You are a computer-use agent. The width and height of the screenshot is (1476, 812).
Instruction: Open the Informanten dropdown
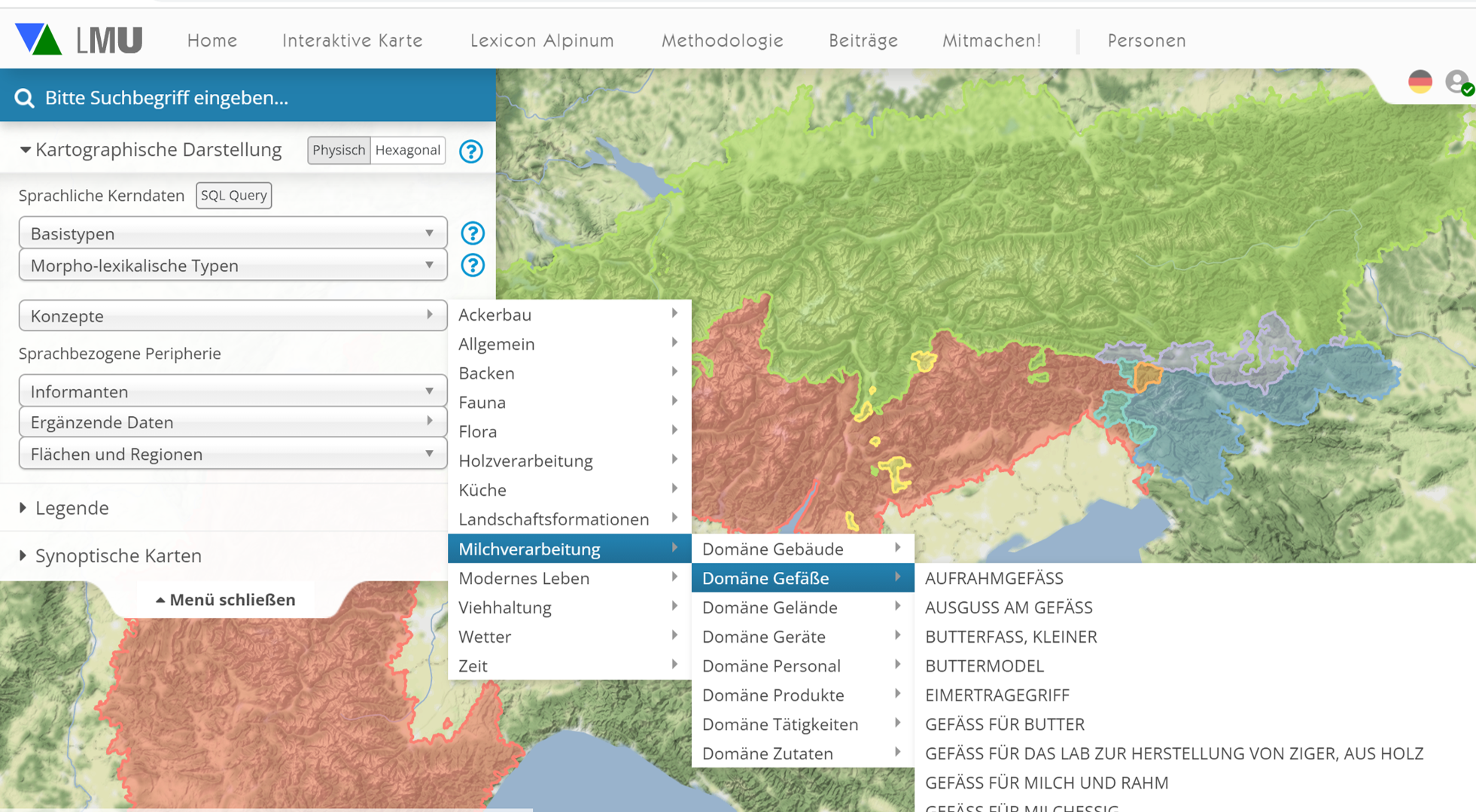pos(233,391)
